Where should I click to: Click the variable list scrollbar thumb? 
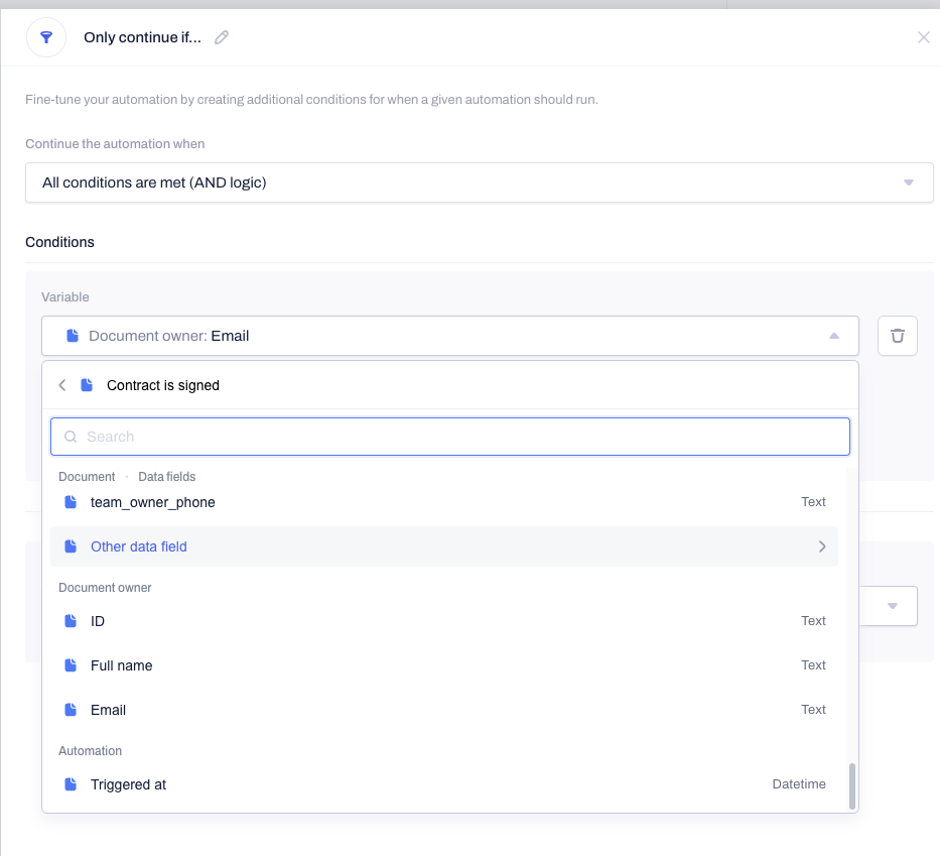pyautogui.click(x=852, y=786)
